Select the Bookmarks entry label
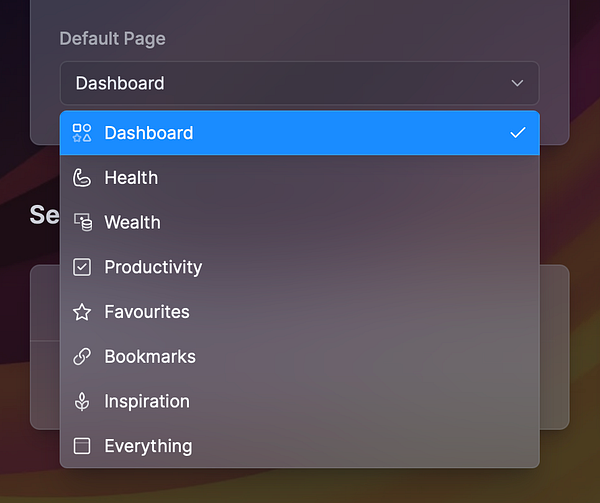Viewport: 600px width, 503px height. pos(150,357)
